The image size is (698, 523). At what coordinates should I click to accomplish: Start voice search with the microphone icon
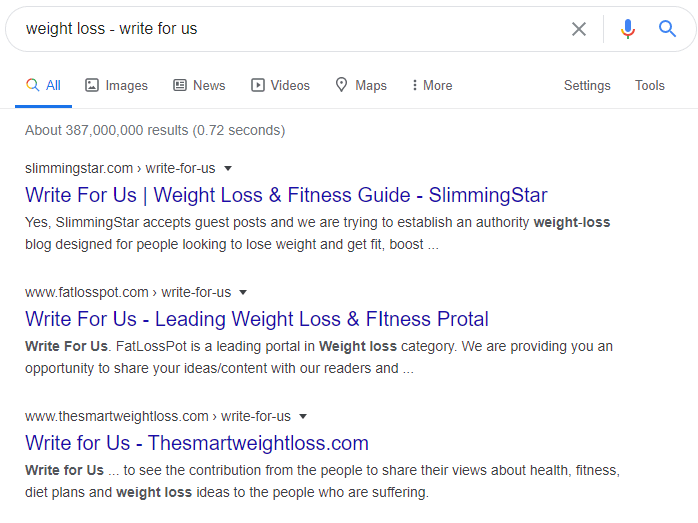tap(628, 29)
